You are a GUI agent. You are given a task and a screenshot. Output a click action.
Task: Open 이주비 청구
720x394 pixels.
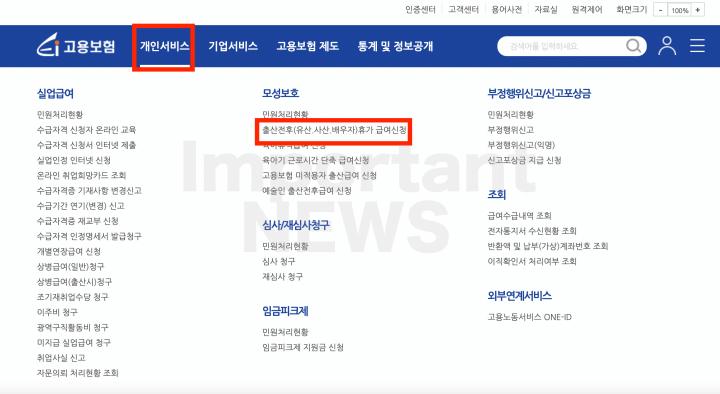(x=57, y=312)
